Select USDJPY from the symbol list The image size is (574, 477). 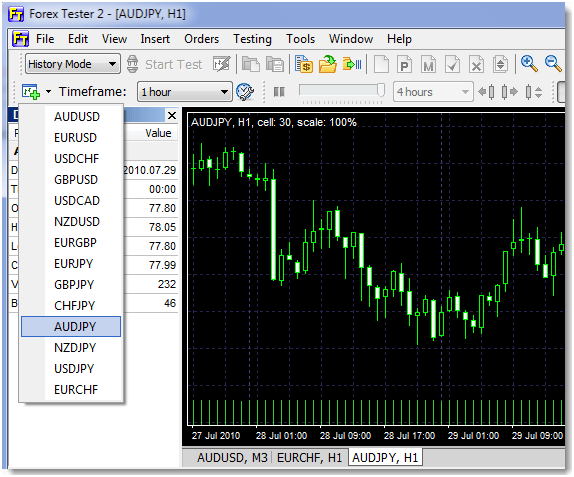tap(71, 369)
